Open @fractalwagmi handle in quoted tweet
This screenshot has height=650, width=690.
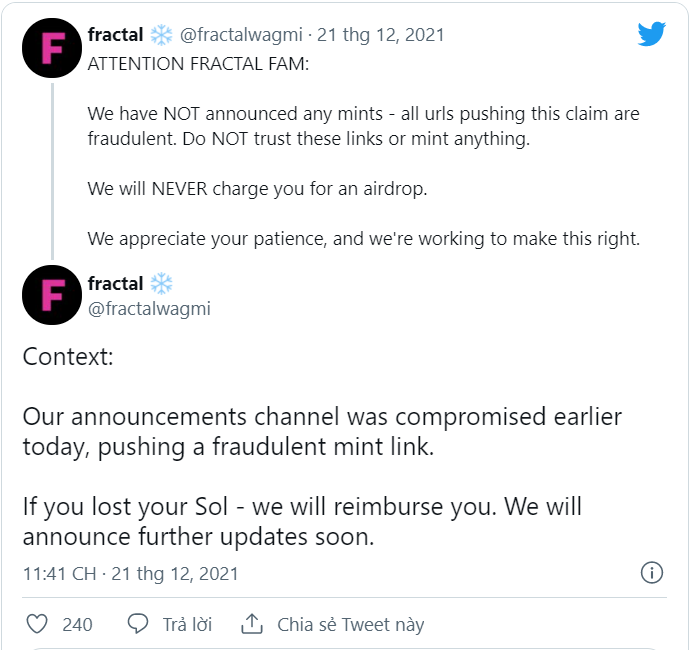[243, 35]
